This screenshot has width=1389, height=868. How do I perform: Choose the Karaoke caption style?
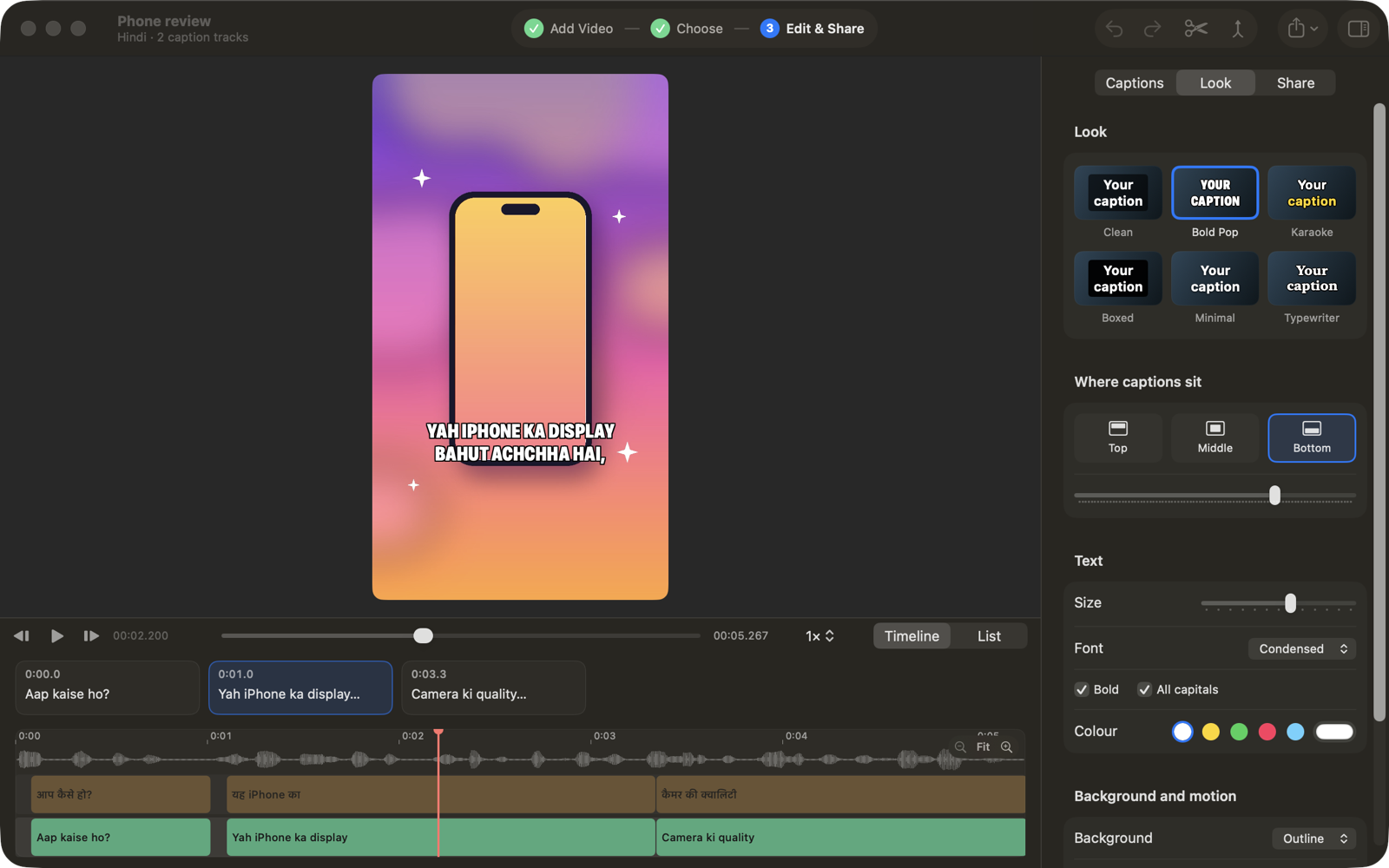(1312, 193)
